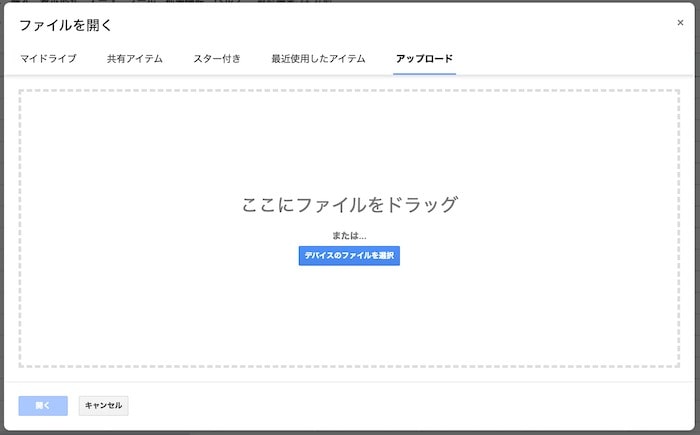Close the ファイルを開く dialog with X
The image size is (700, 435).
click(680, 22)
